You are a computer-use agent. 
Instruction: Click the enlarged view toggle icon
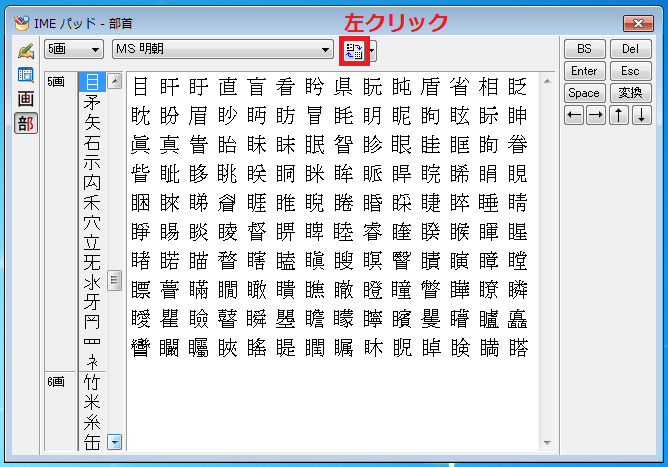coord(354,51)
